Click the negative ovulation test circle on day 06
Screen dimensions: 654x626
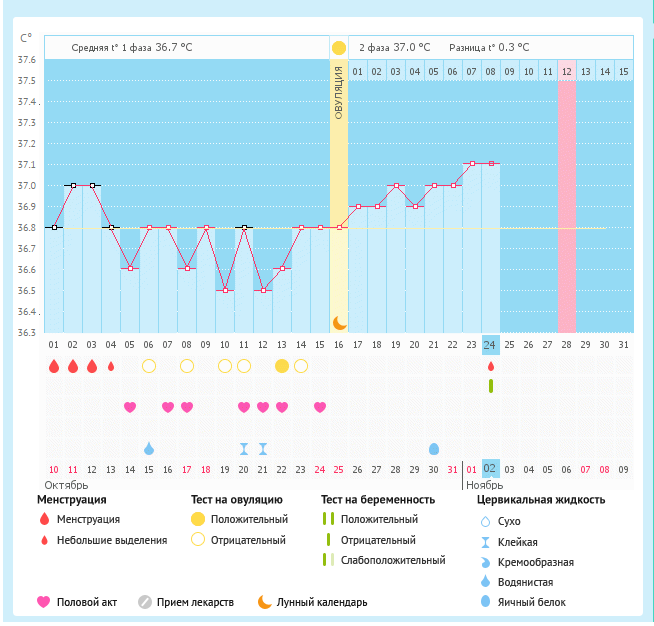point(149,366)
